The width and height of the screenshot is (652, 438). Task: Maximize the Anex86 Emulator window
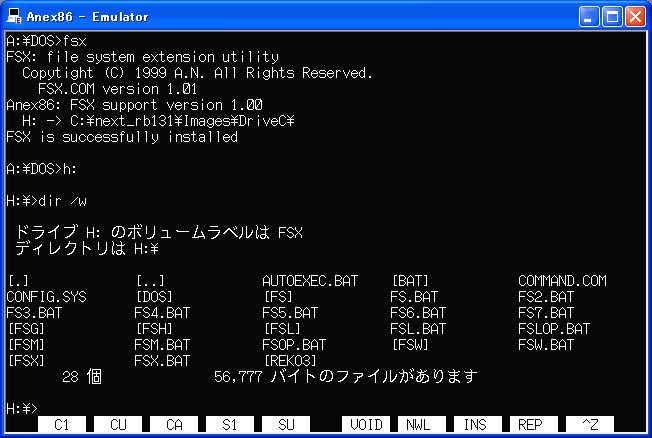tap(612, 17)
